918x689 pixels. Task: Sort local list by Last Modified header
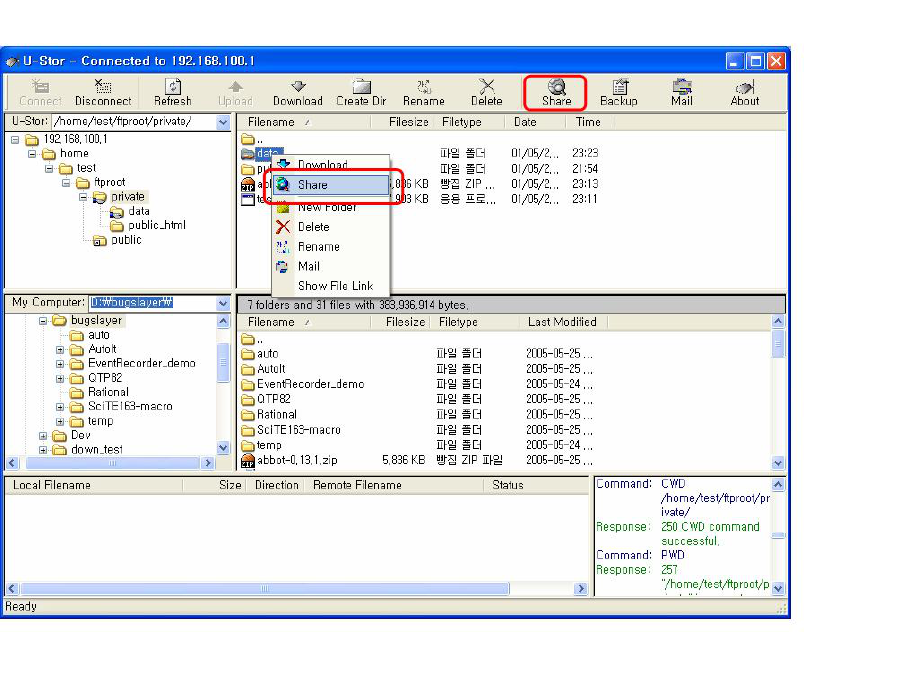pos(562,323)
